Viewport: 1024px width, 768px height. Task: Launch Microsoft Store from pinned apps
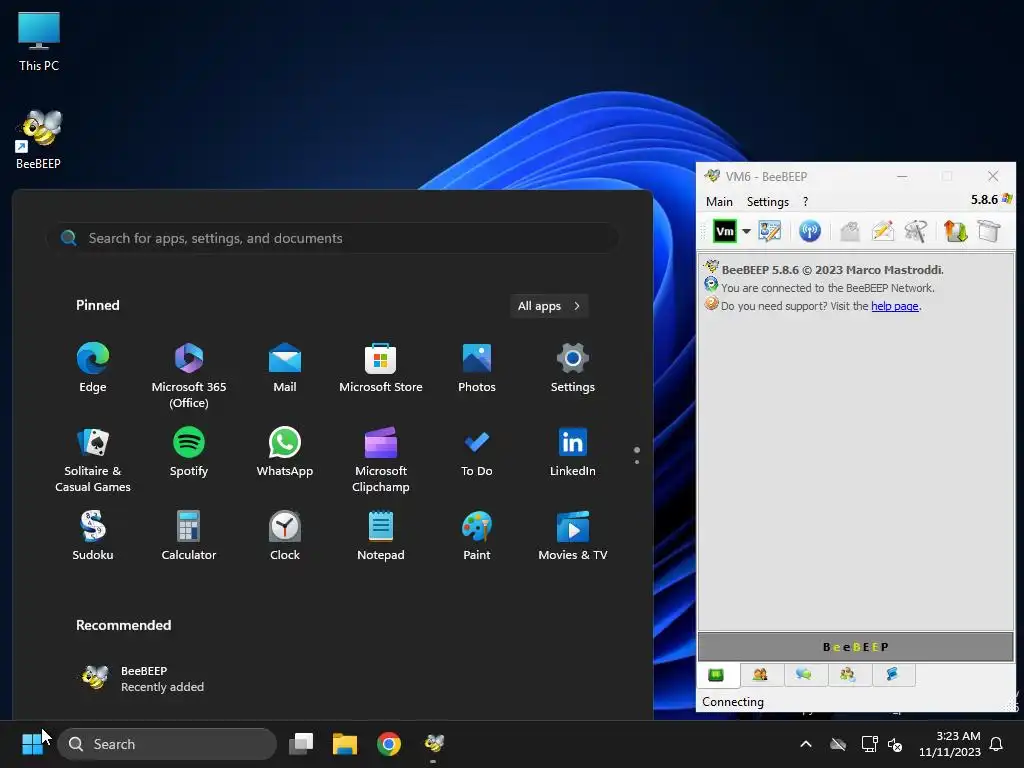[381, 368]
